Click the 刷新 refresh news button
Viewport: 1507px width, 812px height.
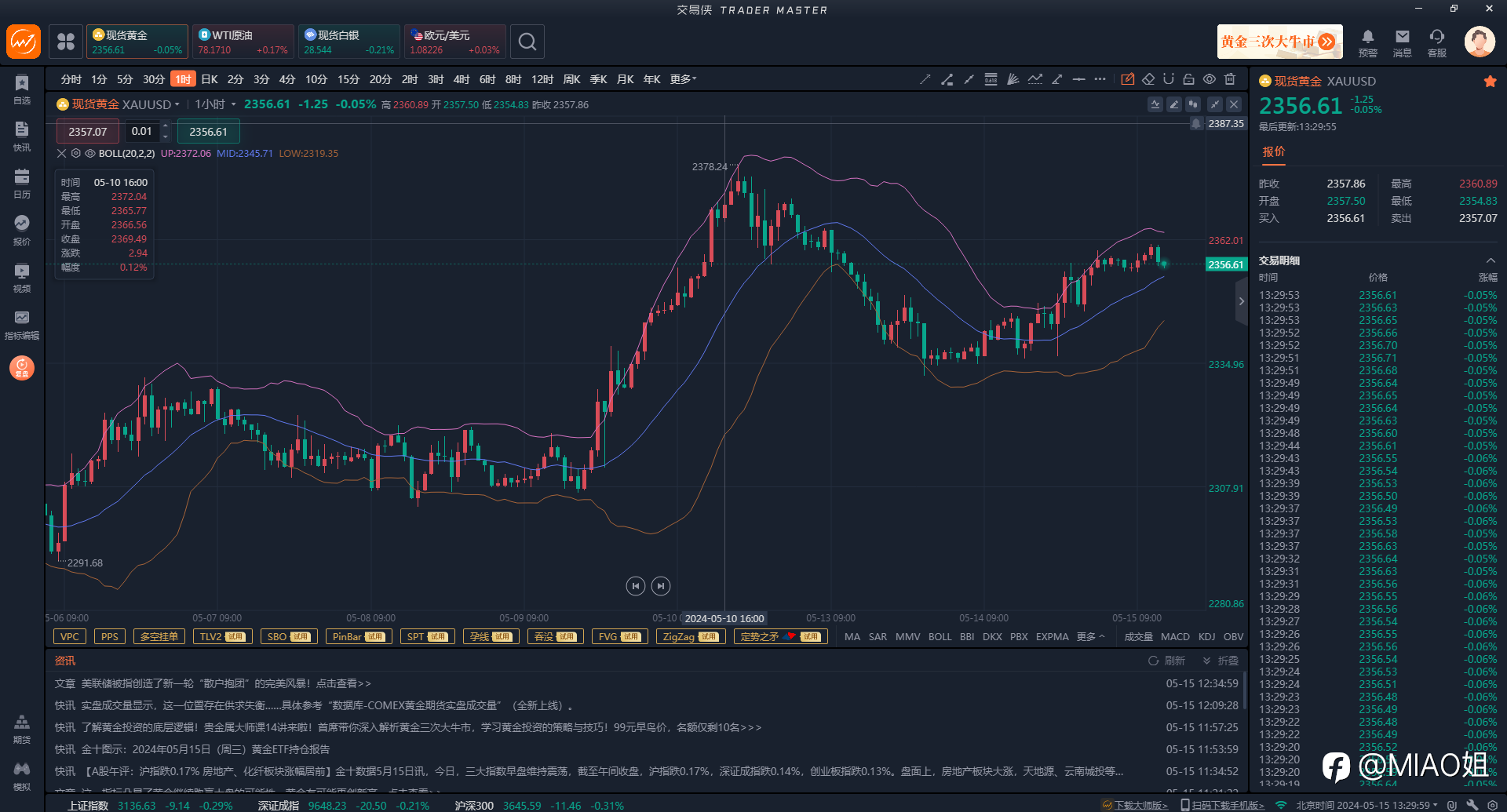[x=1166, y=661]
